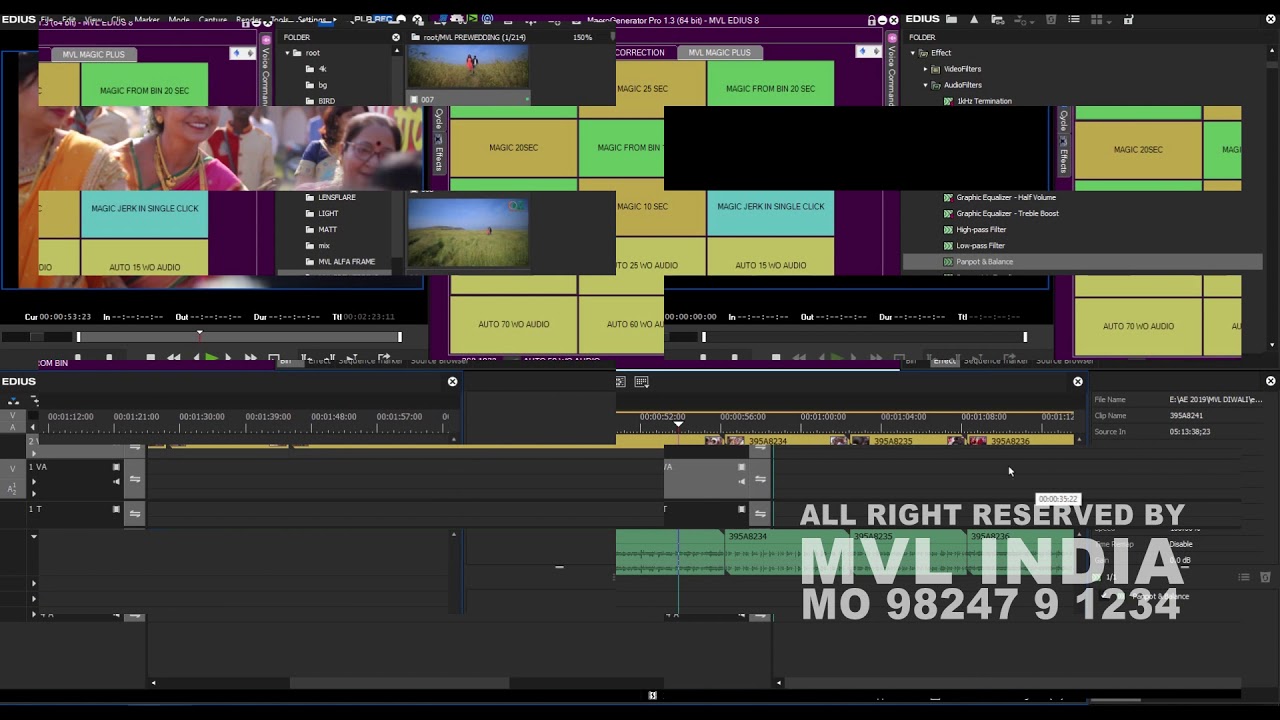Select Graphic Equalizer - Treble Boost effect
This screenshot has height=720, width=1280.
(1007, 214)
